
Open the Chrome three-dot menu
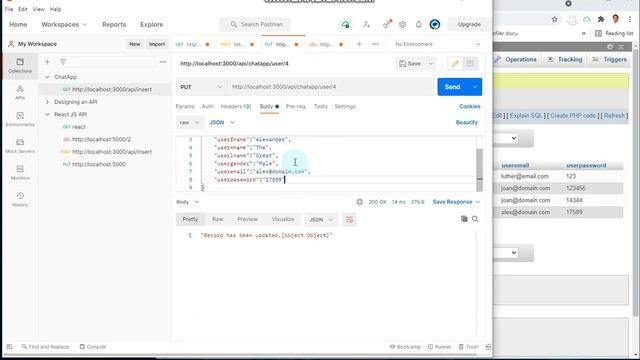(630, 19)
